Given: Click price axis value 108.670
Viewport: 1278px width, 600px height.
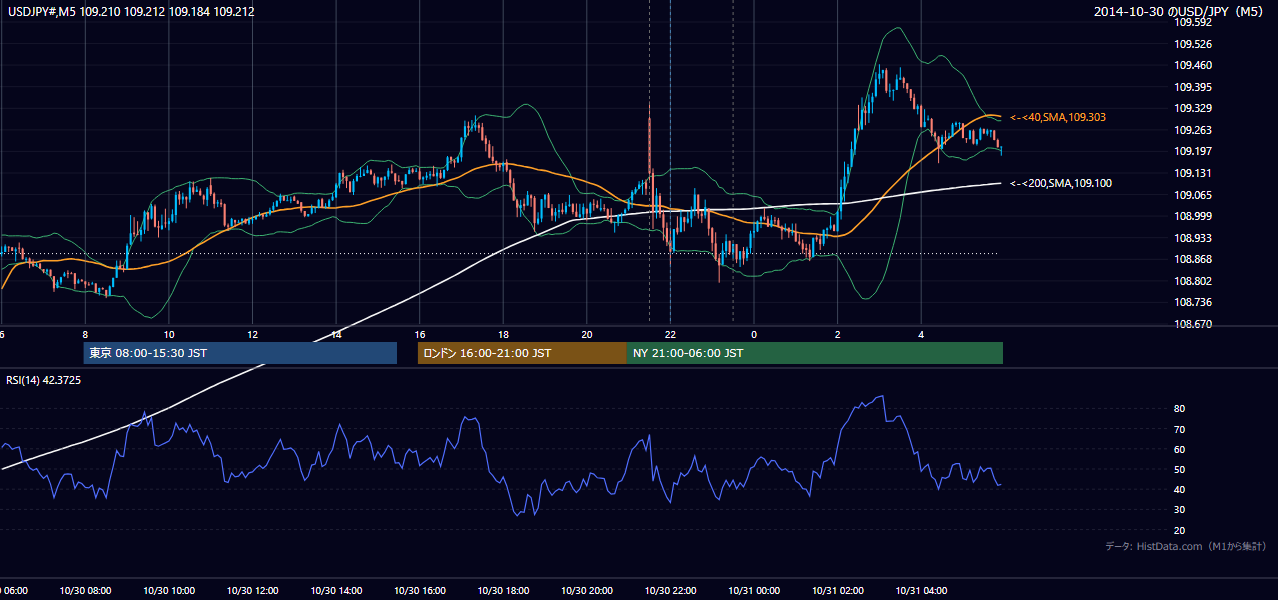Looking at the screenshot, I should coord(1192,324).
